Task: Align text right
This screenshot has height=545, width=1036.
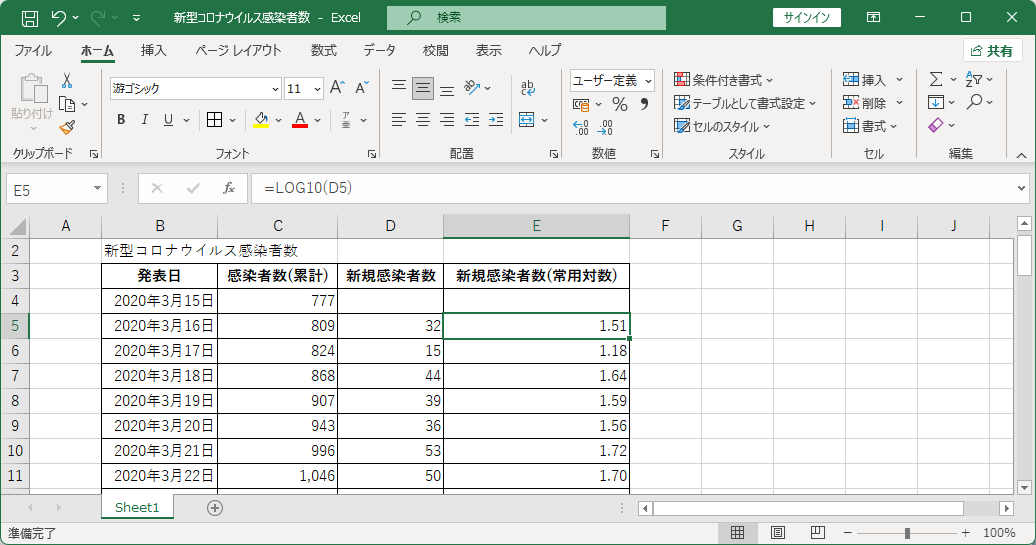Action: [x=447, y=120]
